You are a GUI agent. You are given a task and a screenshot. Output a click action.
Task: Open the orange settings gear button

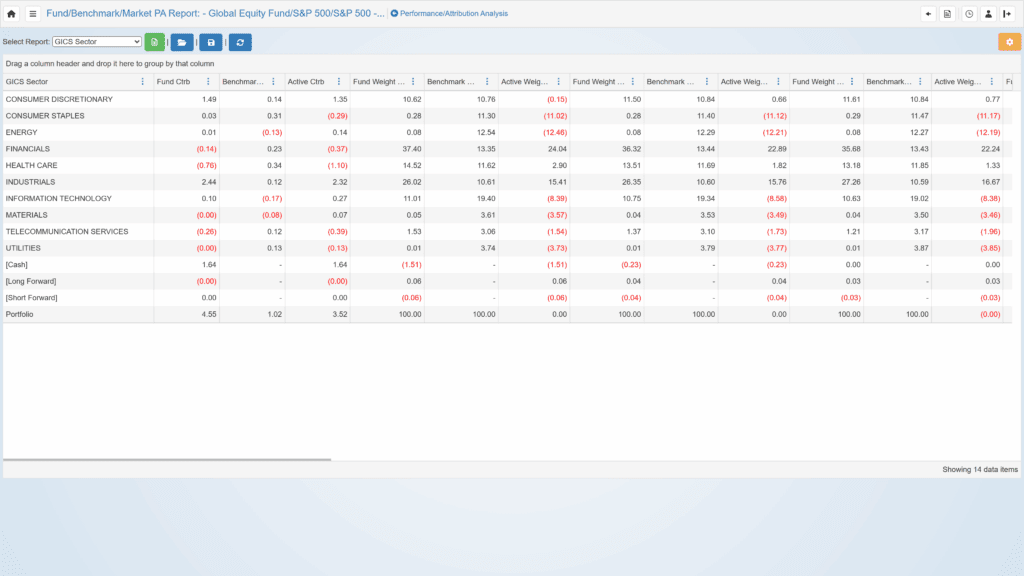(1009, 42)
